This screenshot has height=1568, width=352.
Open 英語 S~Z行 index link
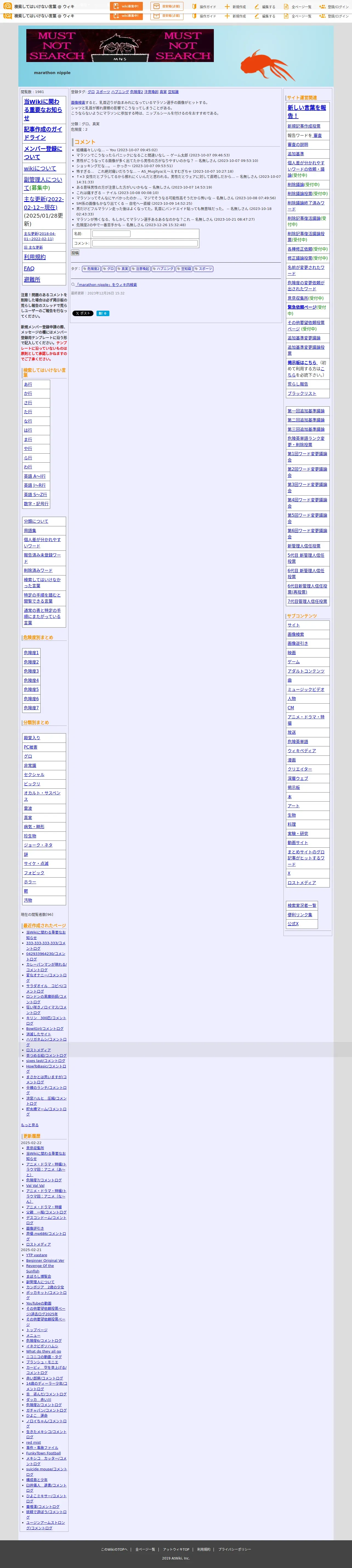pos(35,494)
